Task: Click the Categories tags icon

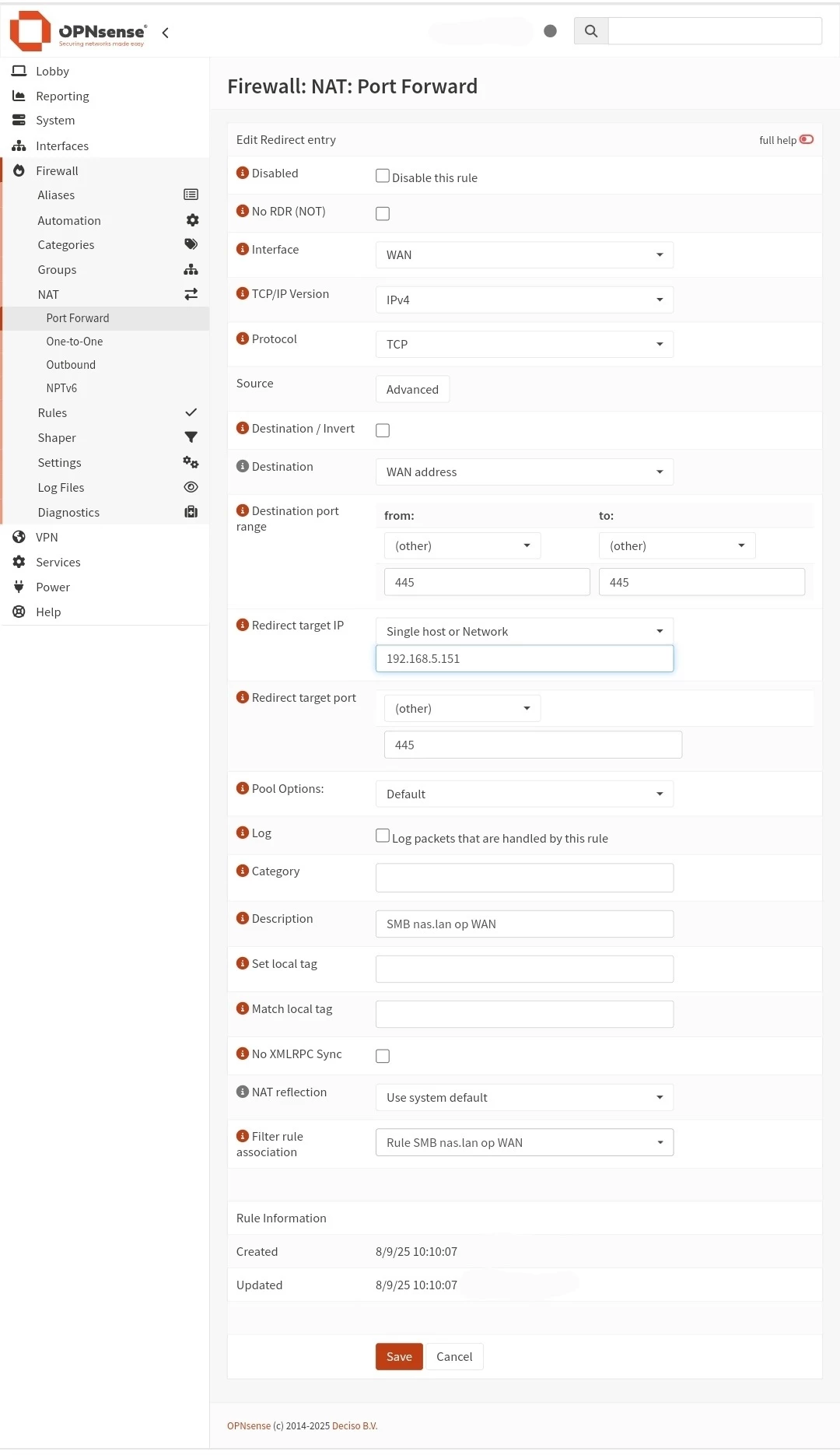Action: [x=191, y=244]
